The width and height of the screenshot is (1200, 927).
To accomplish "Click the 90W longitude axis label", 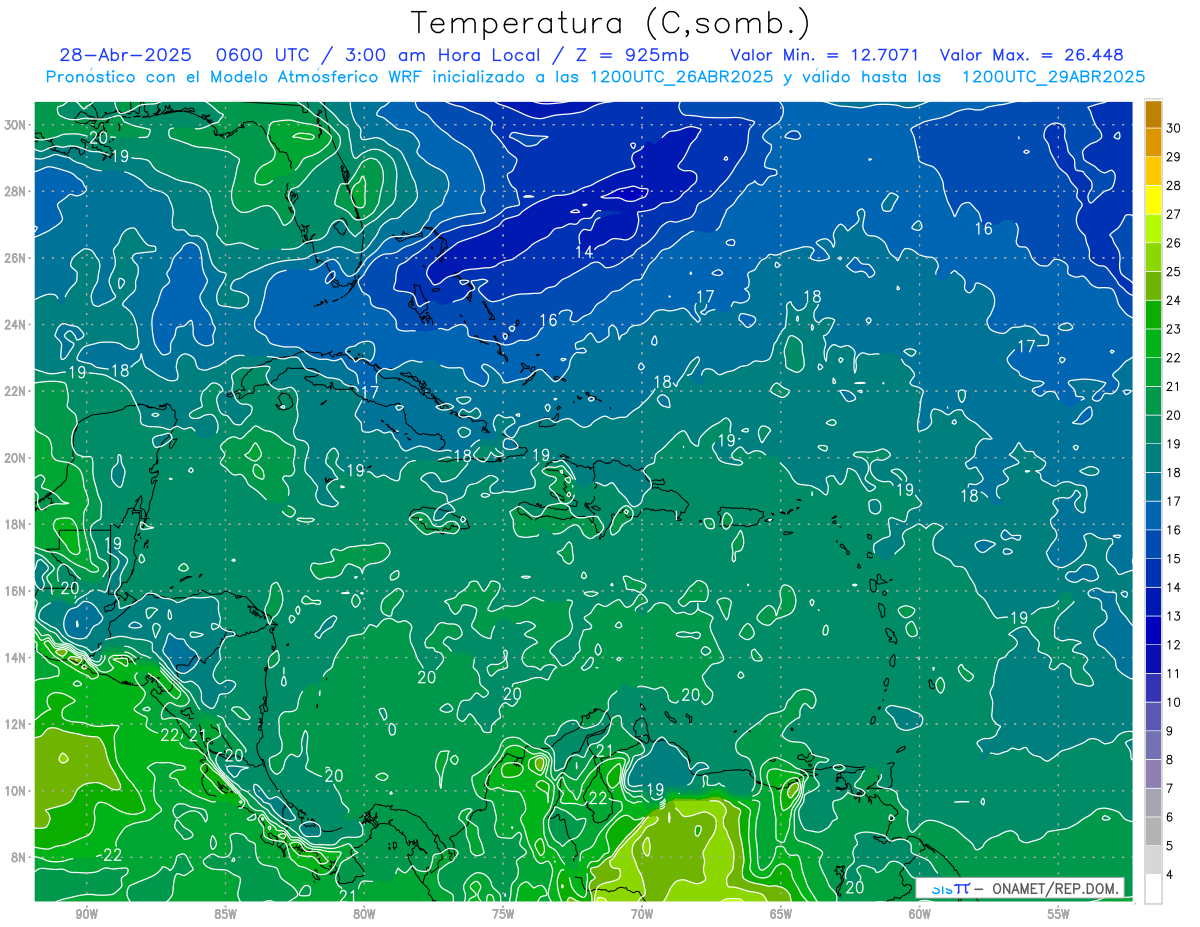I will point(87,914).
